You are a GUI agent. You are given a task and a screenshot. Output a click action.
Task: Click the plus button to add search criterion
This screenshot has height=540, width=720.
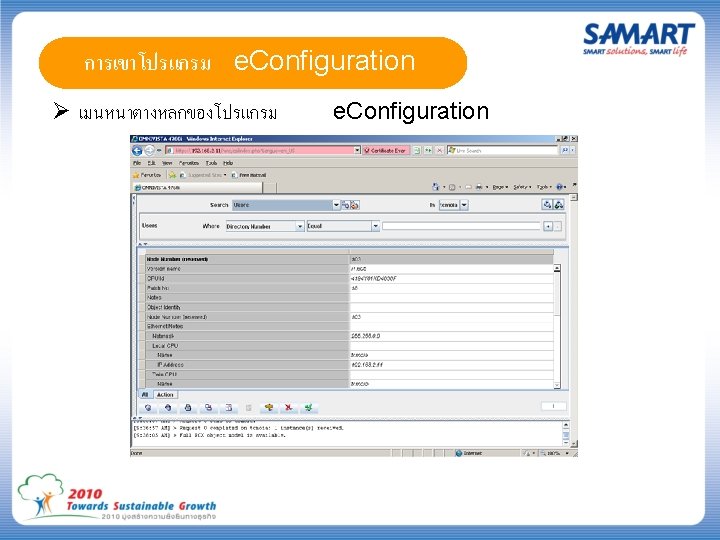548,226
